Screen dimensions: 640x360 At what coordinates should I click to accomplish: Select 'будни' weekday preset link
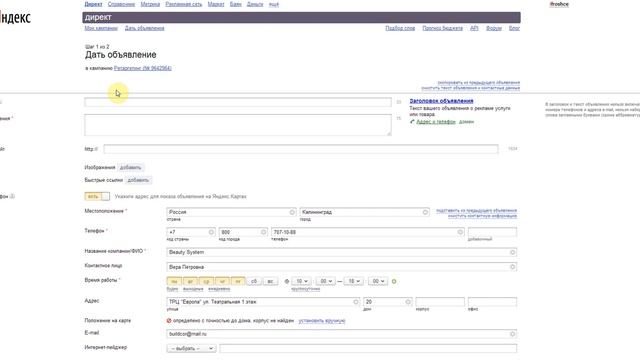(172, 289)
